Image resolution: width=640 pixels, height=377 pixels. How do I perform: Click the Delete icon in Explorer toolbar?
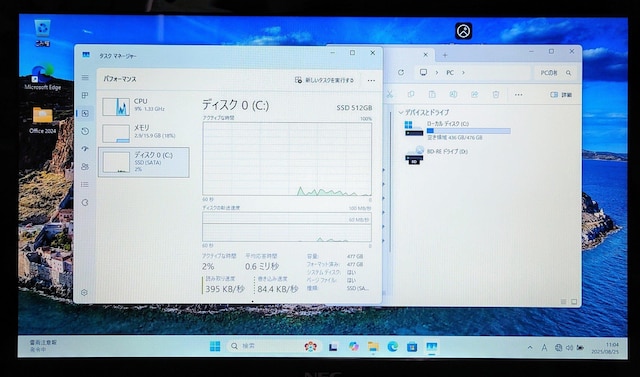pos(496,94)
